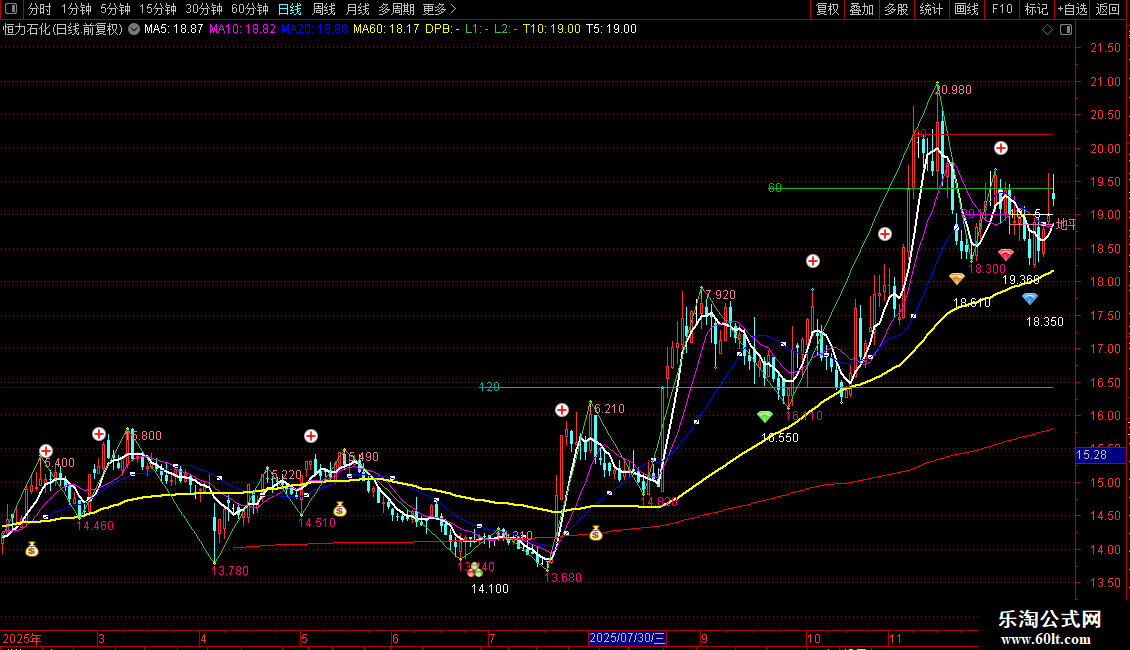Click the plus marker near the November rally
This screenshot has width=1130, height=650.
pos(885,234)
